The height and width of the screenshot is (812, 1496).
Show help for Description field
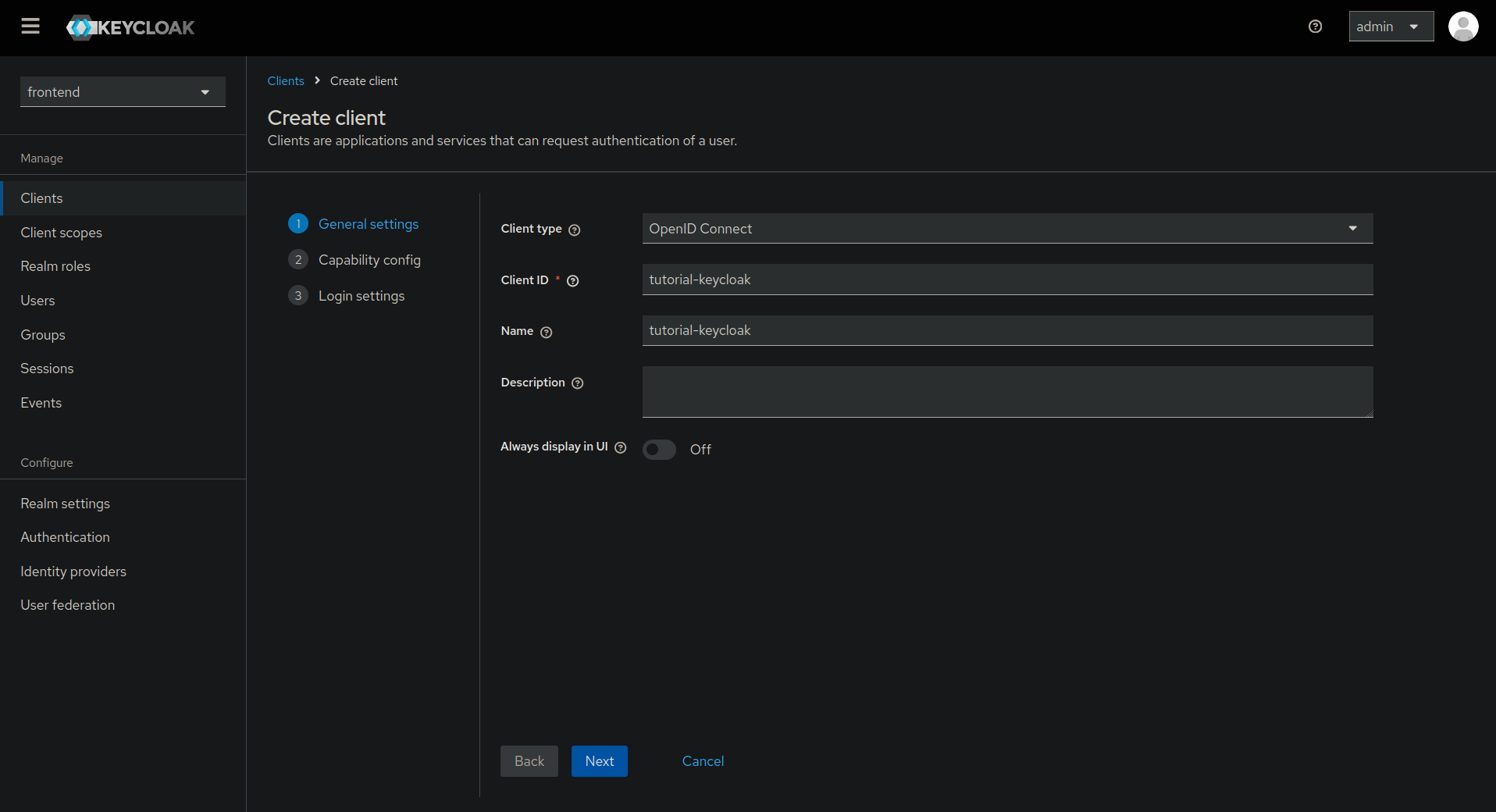pos(578,383)
